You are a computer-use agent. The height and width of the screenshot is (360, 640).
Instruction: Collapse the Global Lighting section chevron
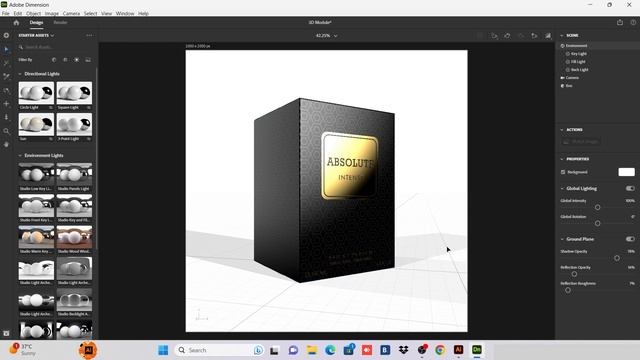(562, 189)
